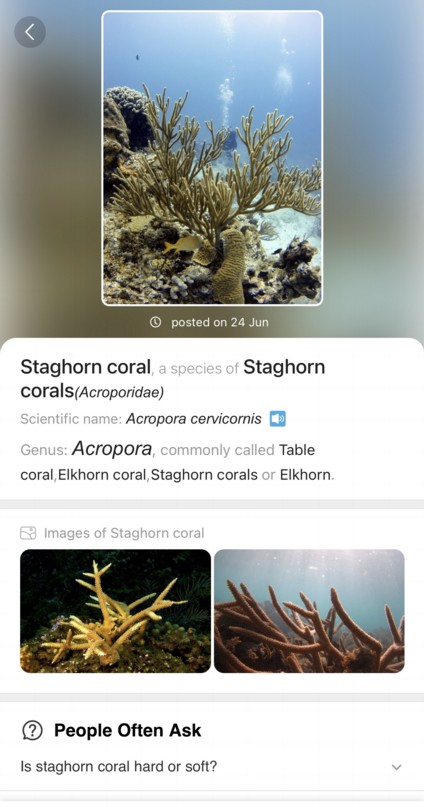The image size is (424, 807).
Task: Select the Acropora genus name
Action: pyautogui.click(x=112, y=449)
